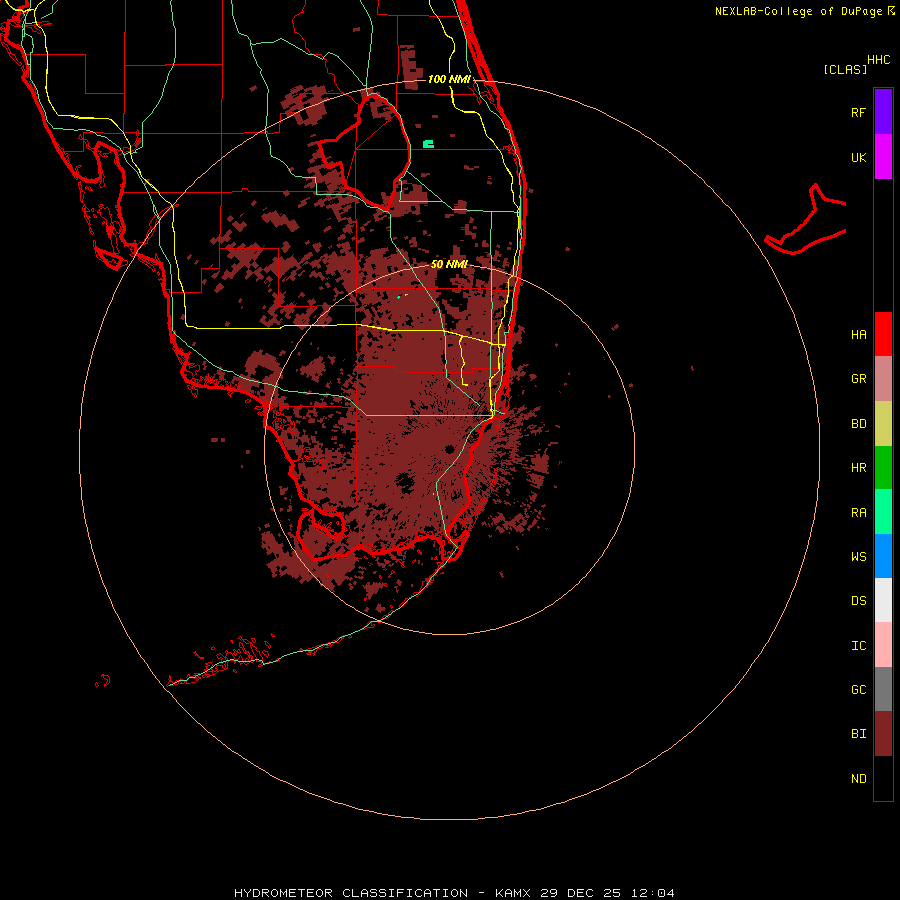Click the 50 NMI range ring label
This screenshot has height=900, width=900.
point(449,264)
